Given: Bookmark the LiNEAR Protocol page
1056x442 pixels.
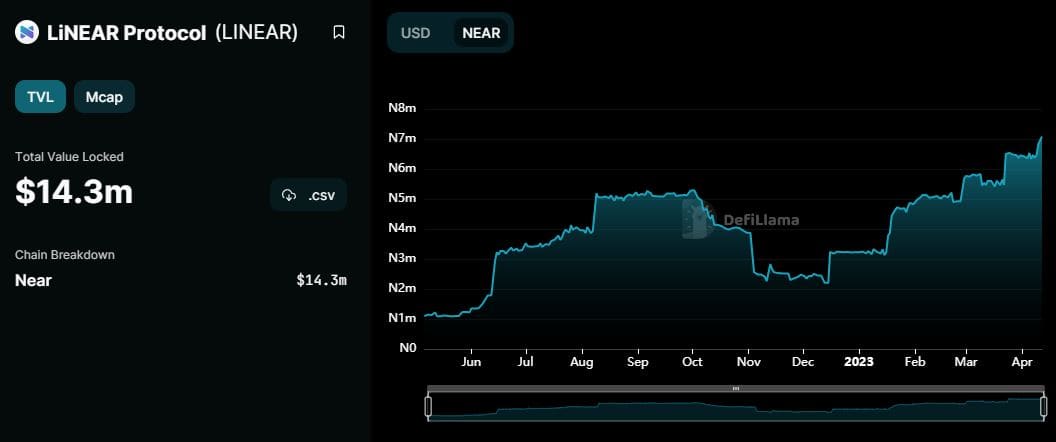Looking at the screenshot, I should [339, 32].
